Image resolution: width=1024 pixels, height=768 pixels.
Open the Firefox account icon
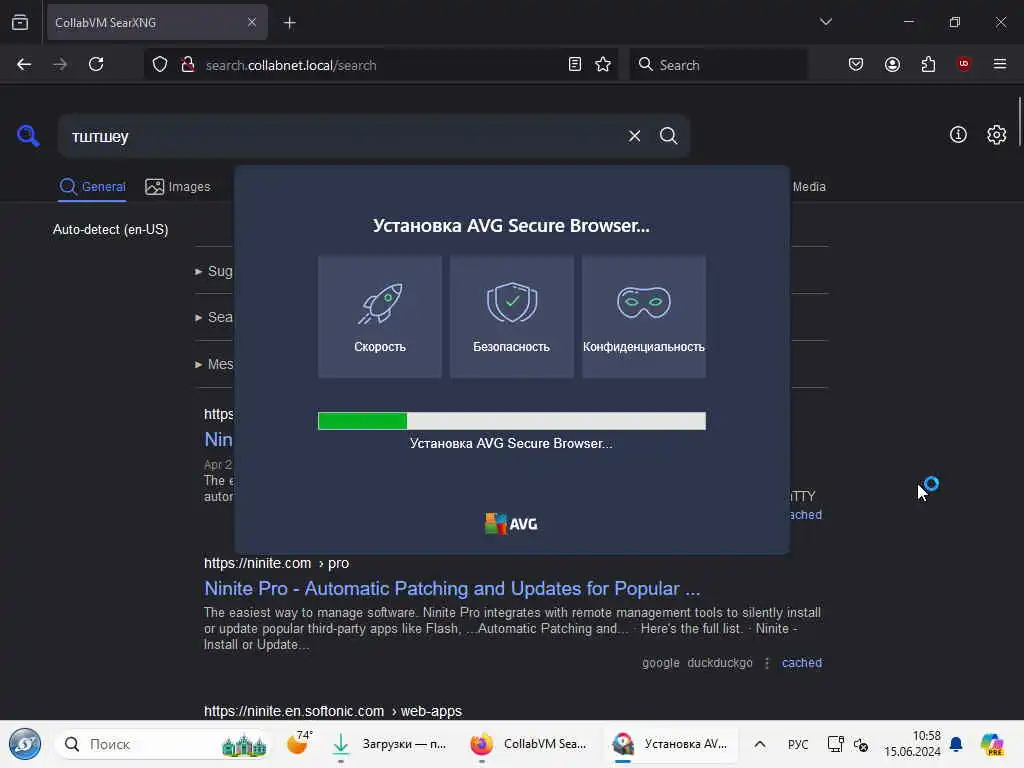892,64
